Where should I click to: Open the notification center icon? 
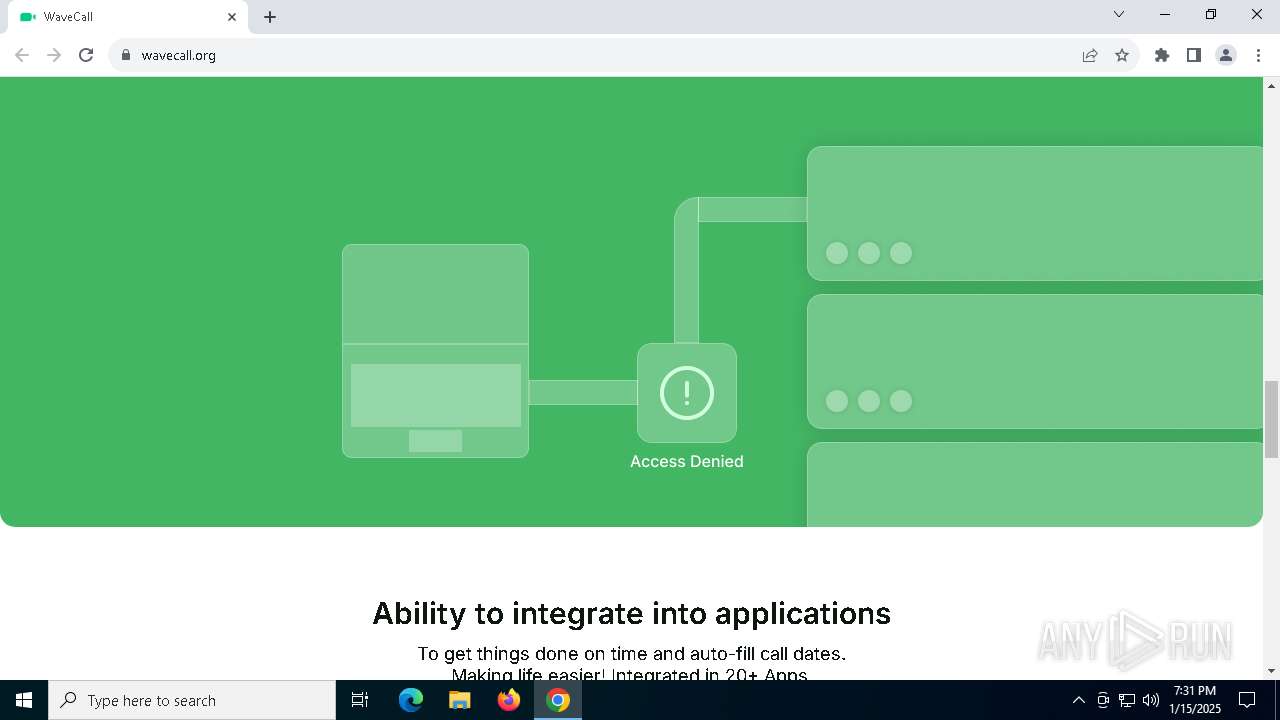[x=1248, y=700]
